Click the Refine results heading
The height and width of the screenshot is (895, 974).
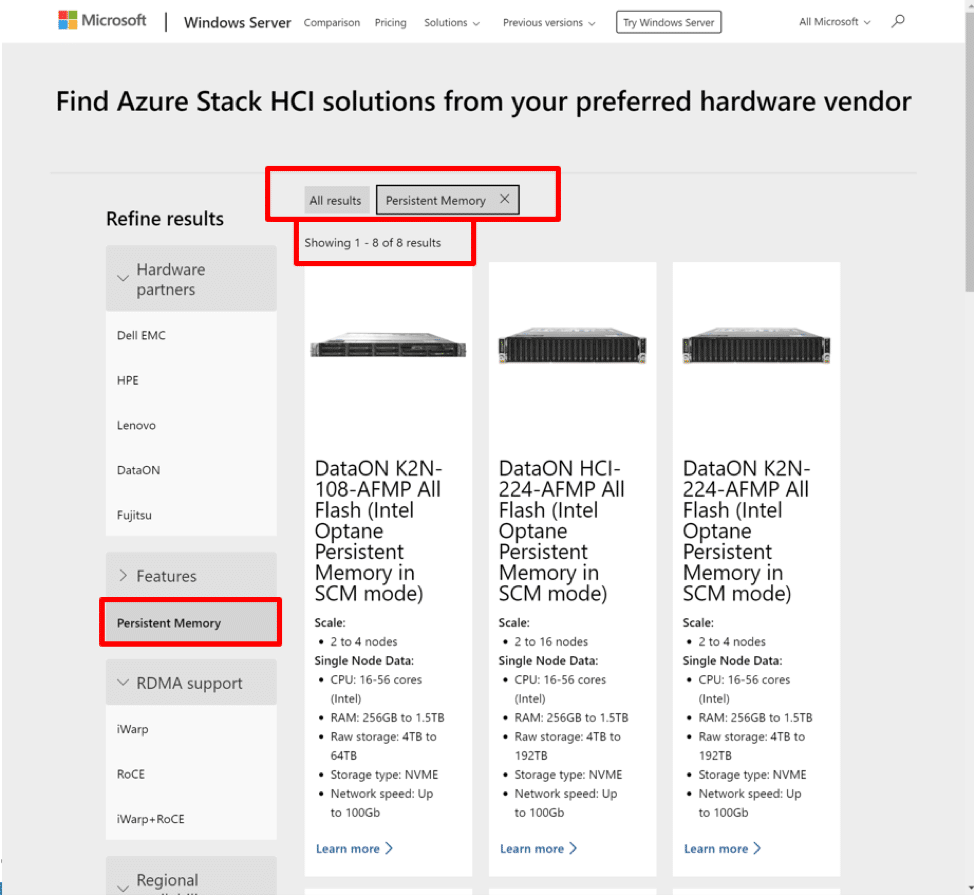tap(165, 219)
